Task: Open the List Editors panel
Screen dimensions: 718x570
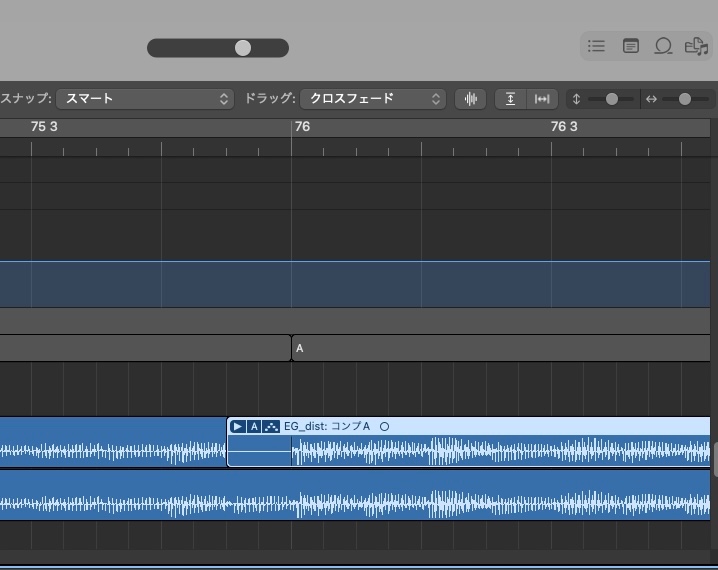Action: (596, 46)
